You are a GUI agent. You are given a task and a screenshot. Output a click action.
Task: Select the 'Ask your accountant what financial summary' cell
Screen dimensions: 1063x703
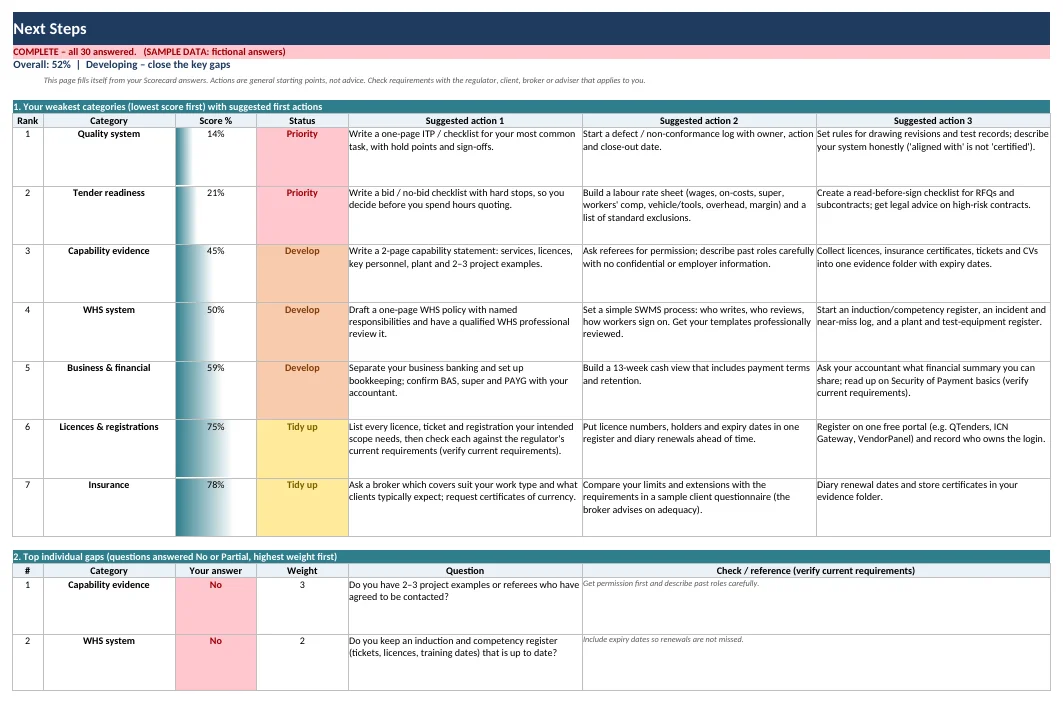pyautogui.click(x=933, y=390)
